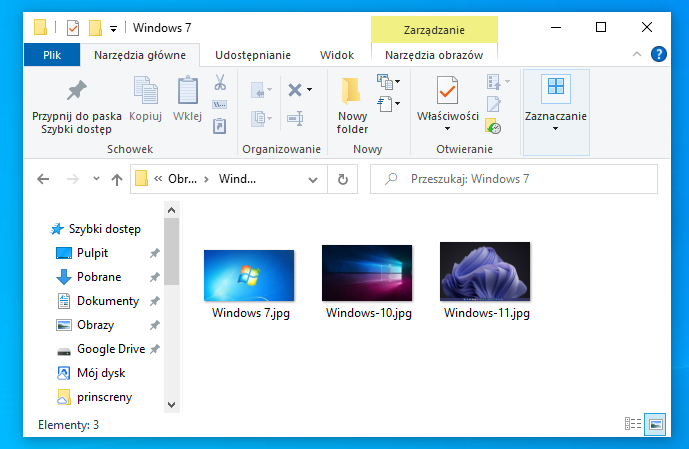Image resolution: width=689 pixels, height=449 pixels.
Task: Open the Easy access dropdown arrow
Action: pyautogui.click(x=398, y=104)
